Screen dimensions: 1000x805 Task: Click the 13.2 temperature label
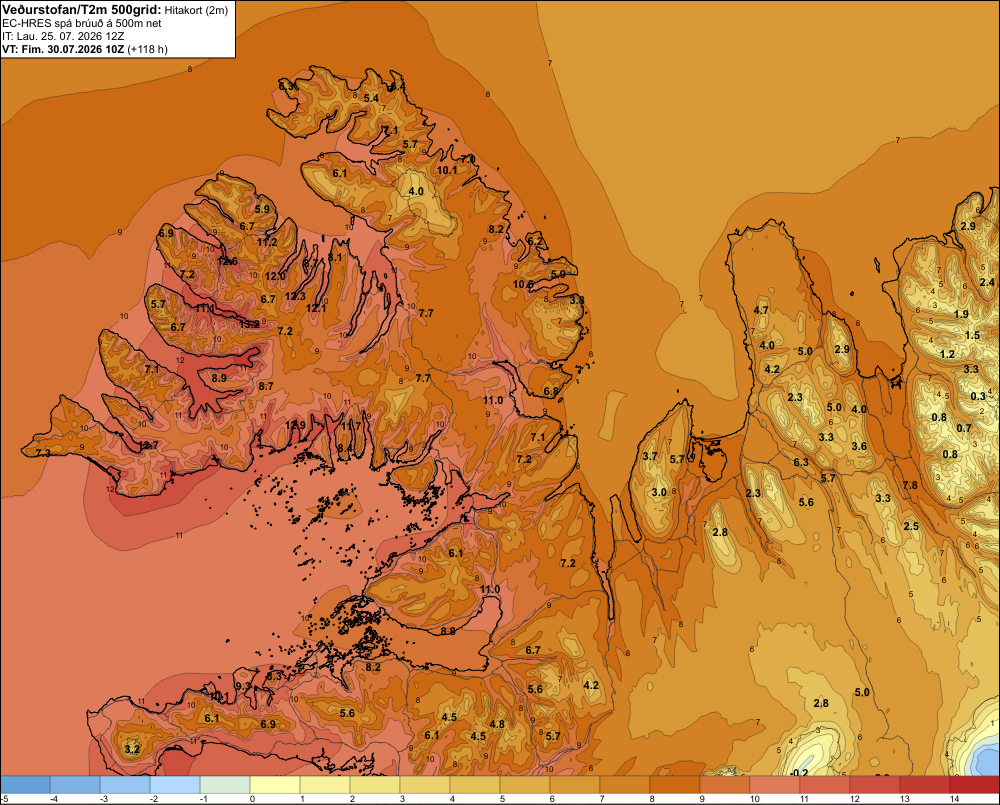click(249, 324)
